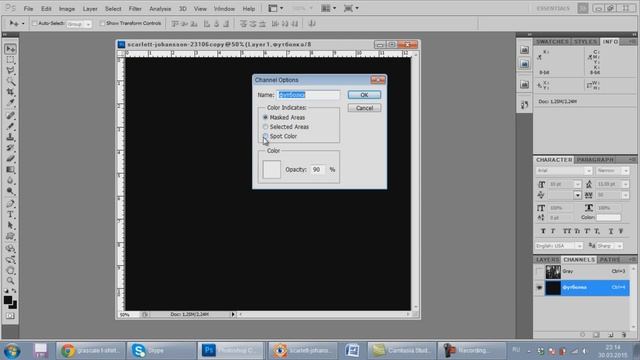
Task: Select the Eyedropper tool
Action: tap(10, 103)
